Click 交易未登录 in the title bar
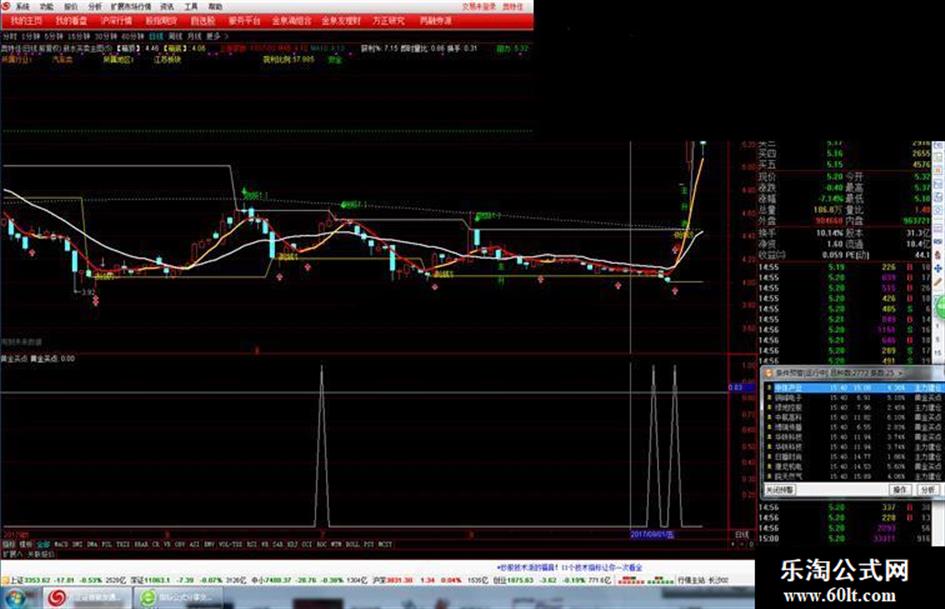 coord(479,7)
